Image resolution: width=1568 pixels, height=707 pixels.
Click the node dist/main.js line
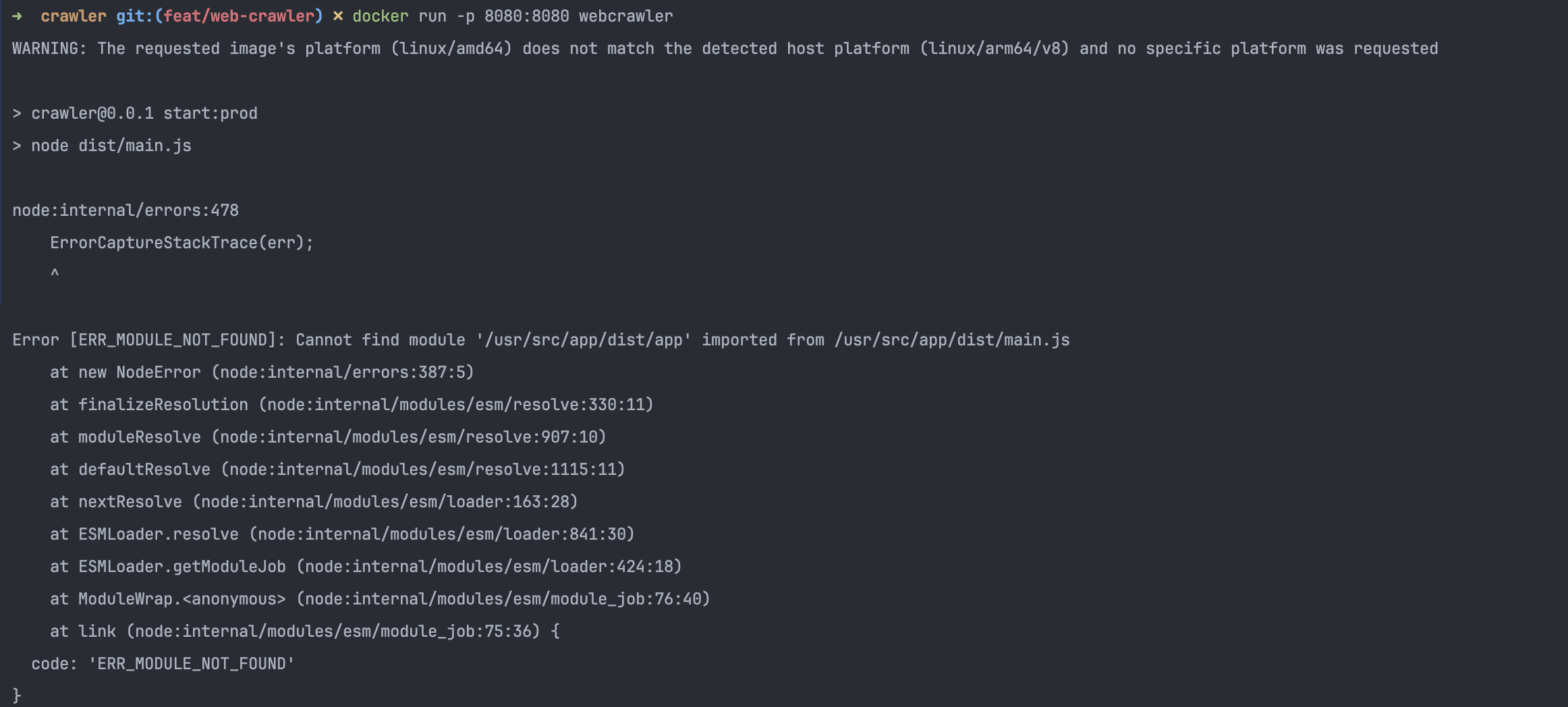click(102, 146)
